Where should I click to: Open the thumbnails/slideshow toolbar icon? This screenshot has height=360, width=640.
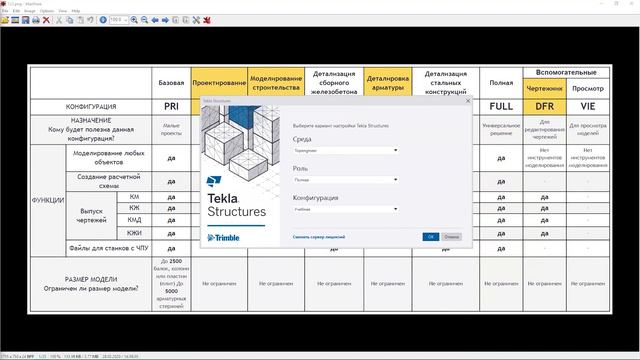coord(15,20)
